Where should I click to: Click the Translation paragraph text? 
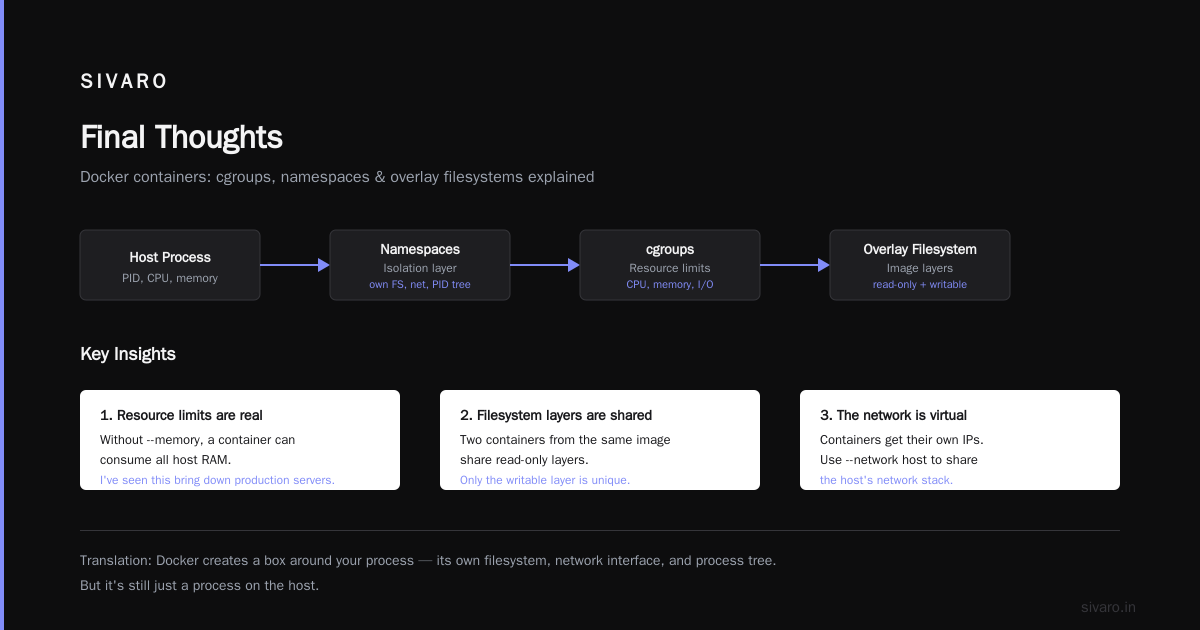(x=428, y=573)
